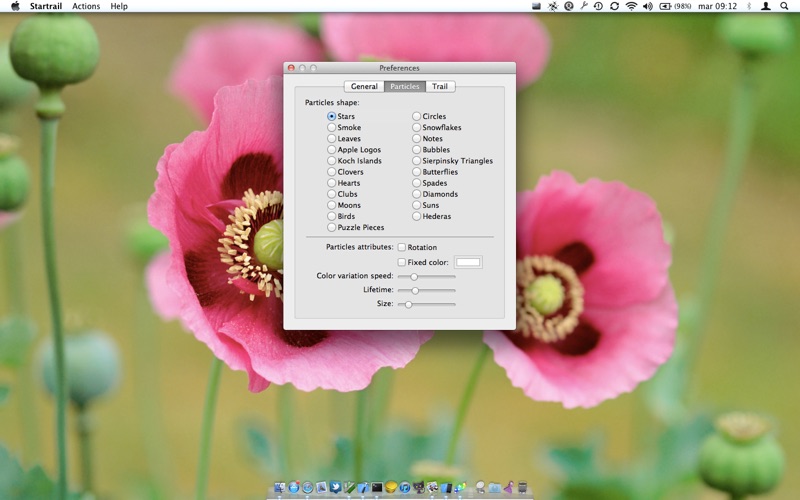The height and width of the screenshot is (500, 800).
Task: Toggle the Fixed color checkbox
Action: pos(402,262)
